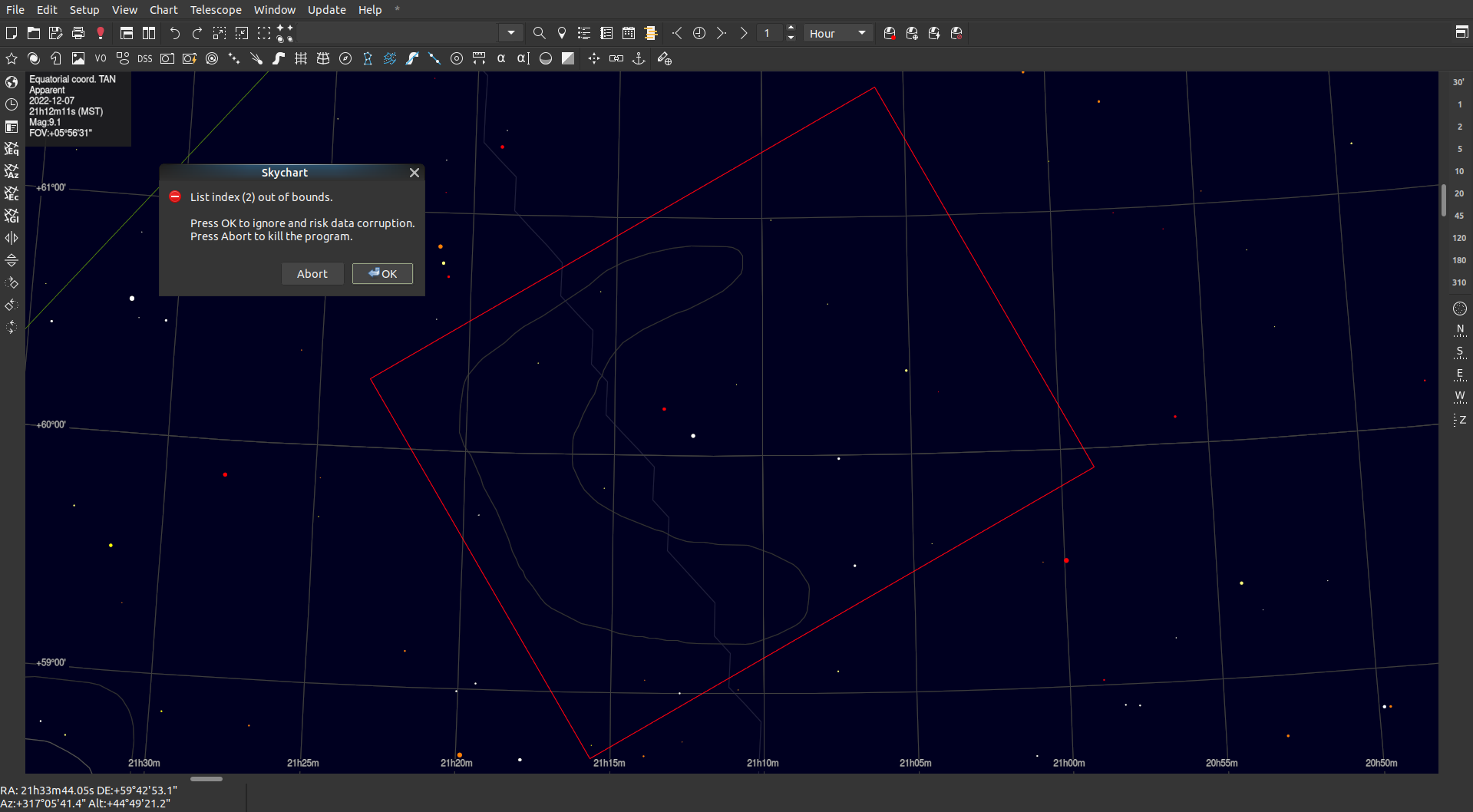Open the Telescope menu
This screenshot has height=812, width=1473.
216,10
